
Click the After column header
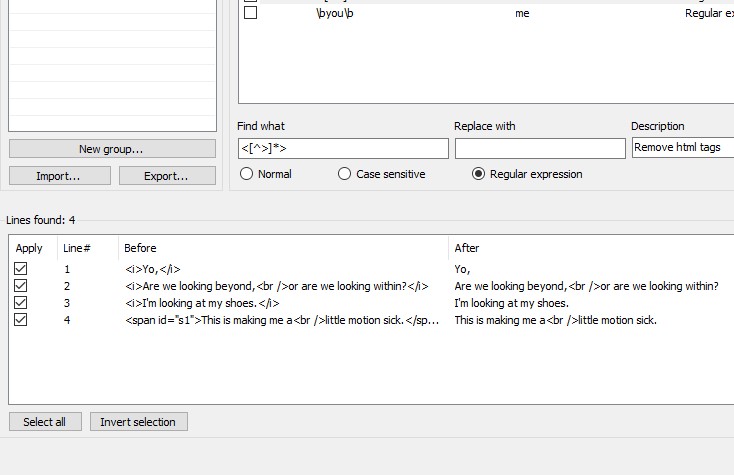[467, 248]
